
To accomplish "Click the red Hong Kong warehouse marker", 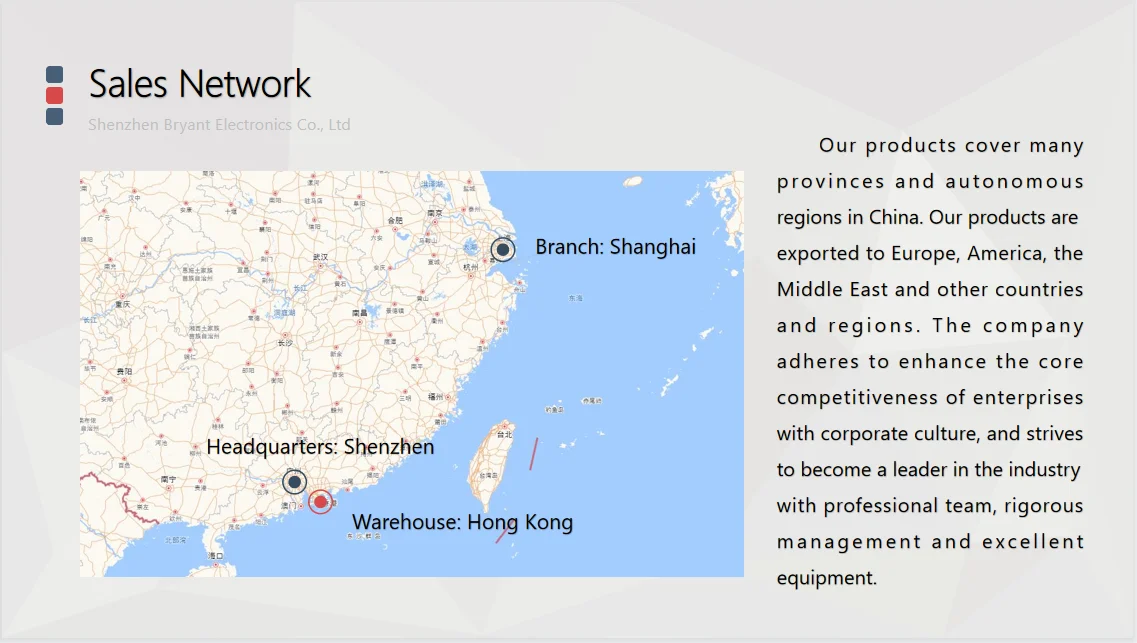I will pos(321,502).
